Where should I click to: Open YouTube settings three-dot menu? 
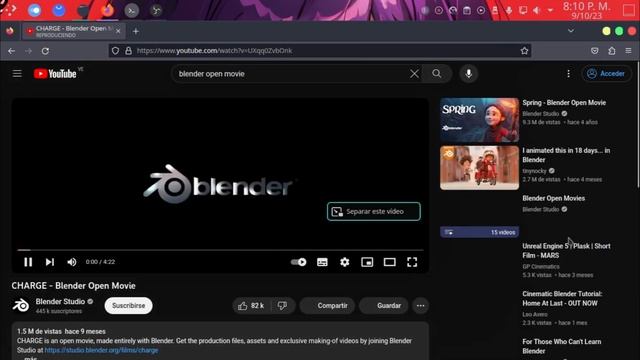point(568,74)
